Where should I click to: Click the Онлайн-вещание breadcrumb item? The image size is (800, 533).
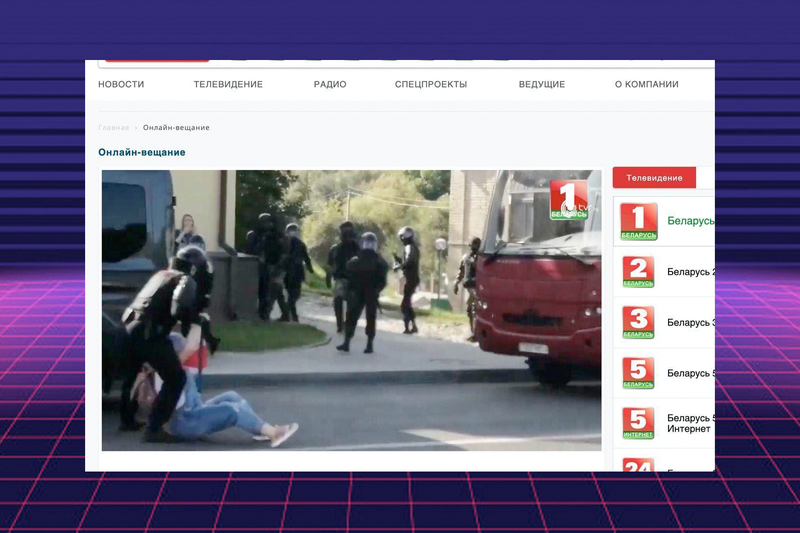(x=176, y=128)
